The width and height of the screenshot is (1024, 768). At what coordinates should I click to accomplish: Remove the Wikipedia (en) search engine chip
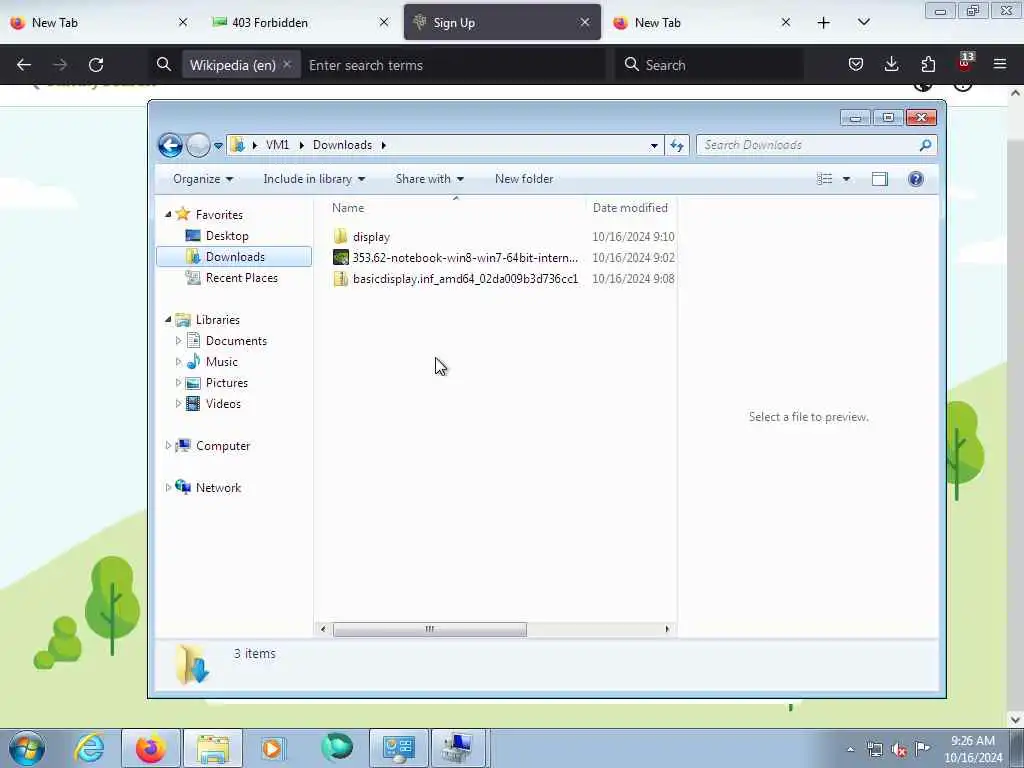pyautogui.click(x=287, y=64)
